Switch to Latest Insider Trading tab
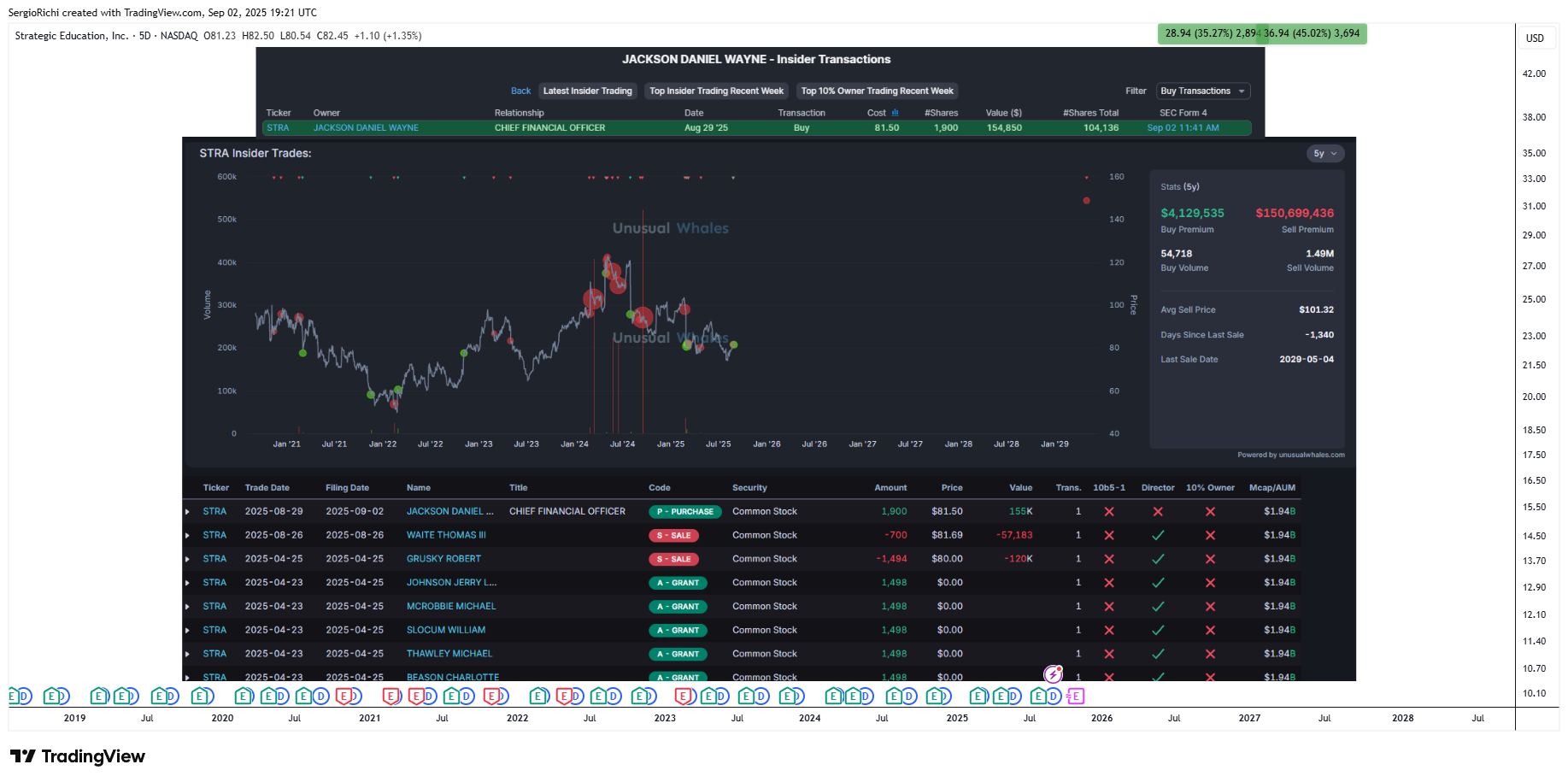Image resolution: width=1568 pixels, height=782 pixels. (587, 91)
